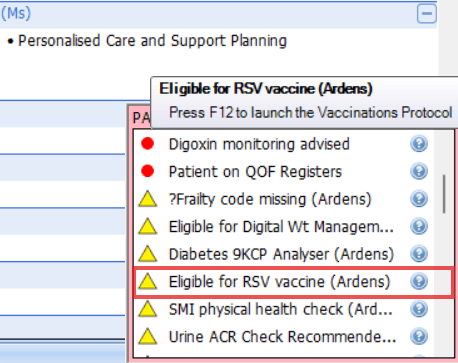
Task: Click red dot icon beside Digoxin monitoring
Action: 147,144
